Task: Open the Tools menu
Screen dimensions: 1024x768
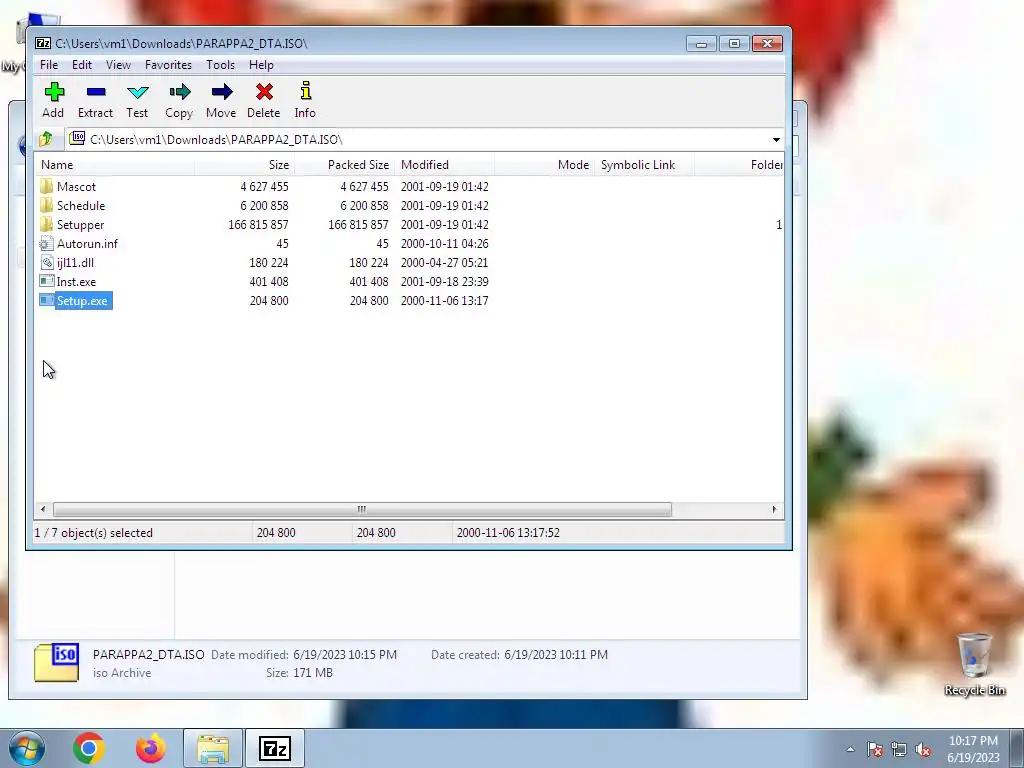Action: point(220,65)
